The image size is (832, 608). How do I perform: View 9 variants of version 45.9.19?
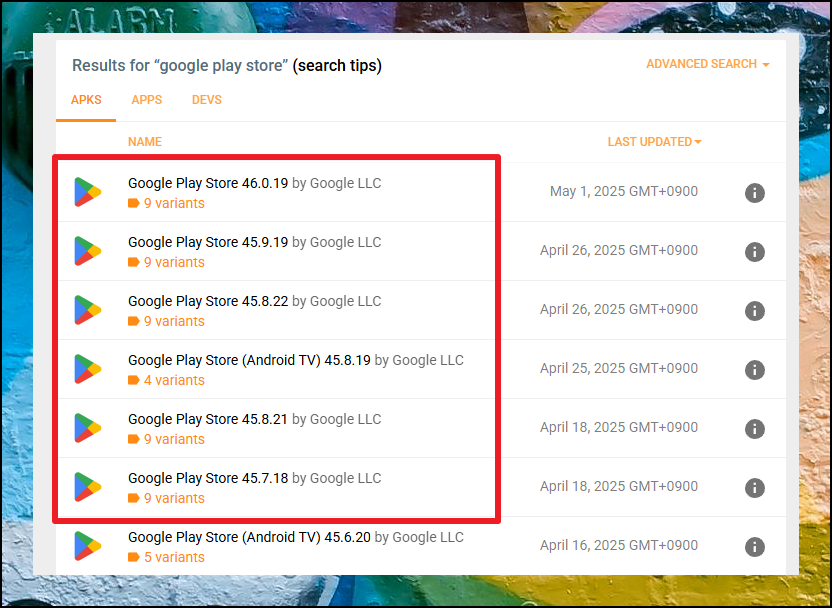(x=174, y=262)
